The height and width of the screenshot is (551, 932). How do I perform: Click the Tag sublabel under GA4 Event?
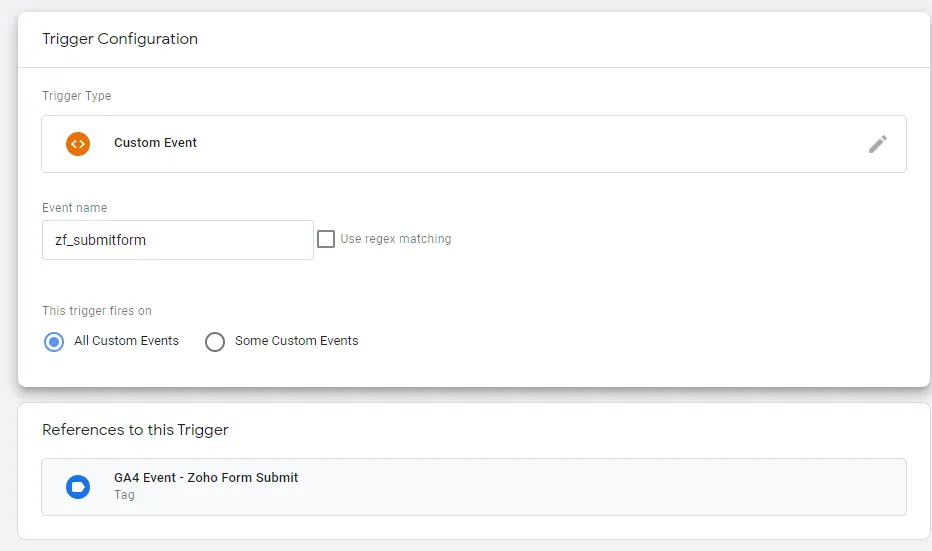(124, 495)
